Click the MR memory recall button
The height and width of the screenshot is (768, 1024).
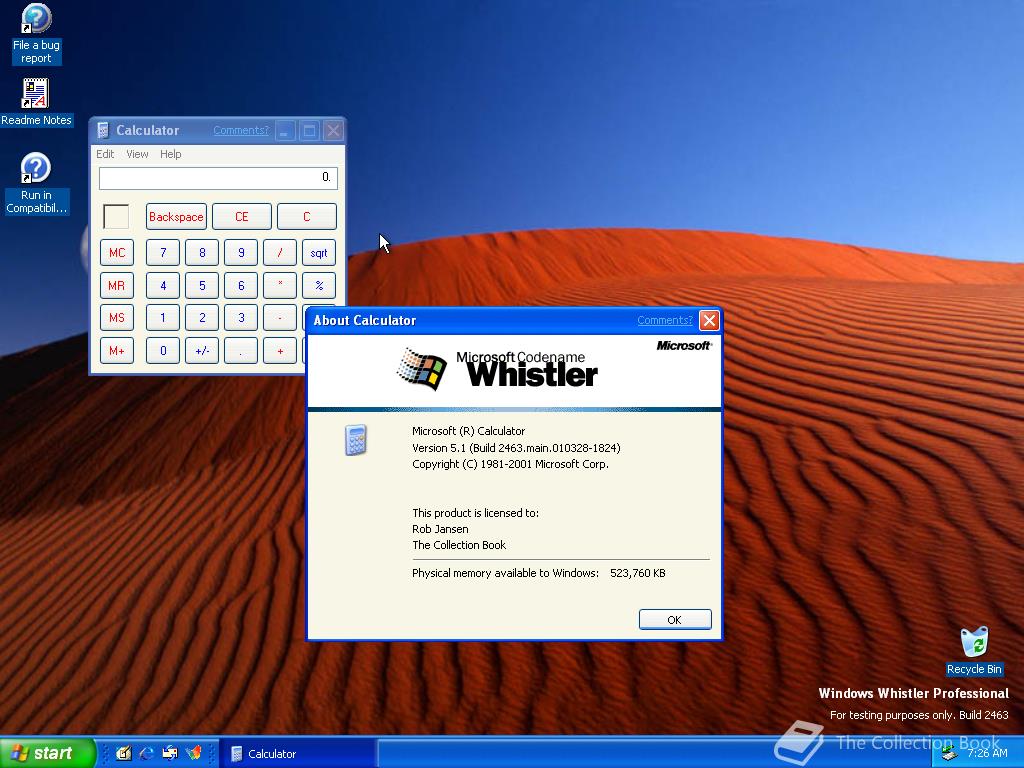117,285
